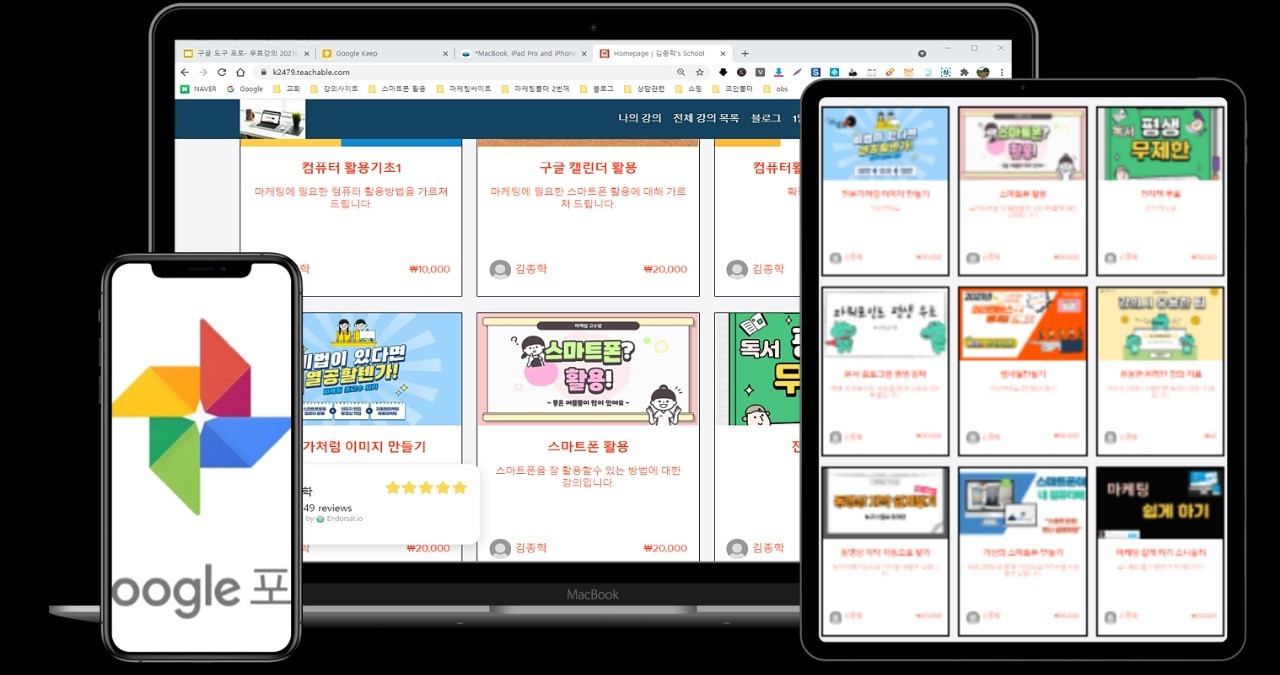Click the ₩10,000 price on 컴퓨터 활용기초1
The width and height of the screenshot is (1280, 675).
pyautogui.click(x=429, y=269)
